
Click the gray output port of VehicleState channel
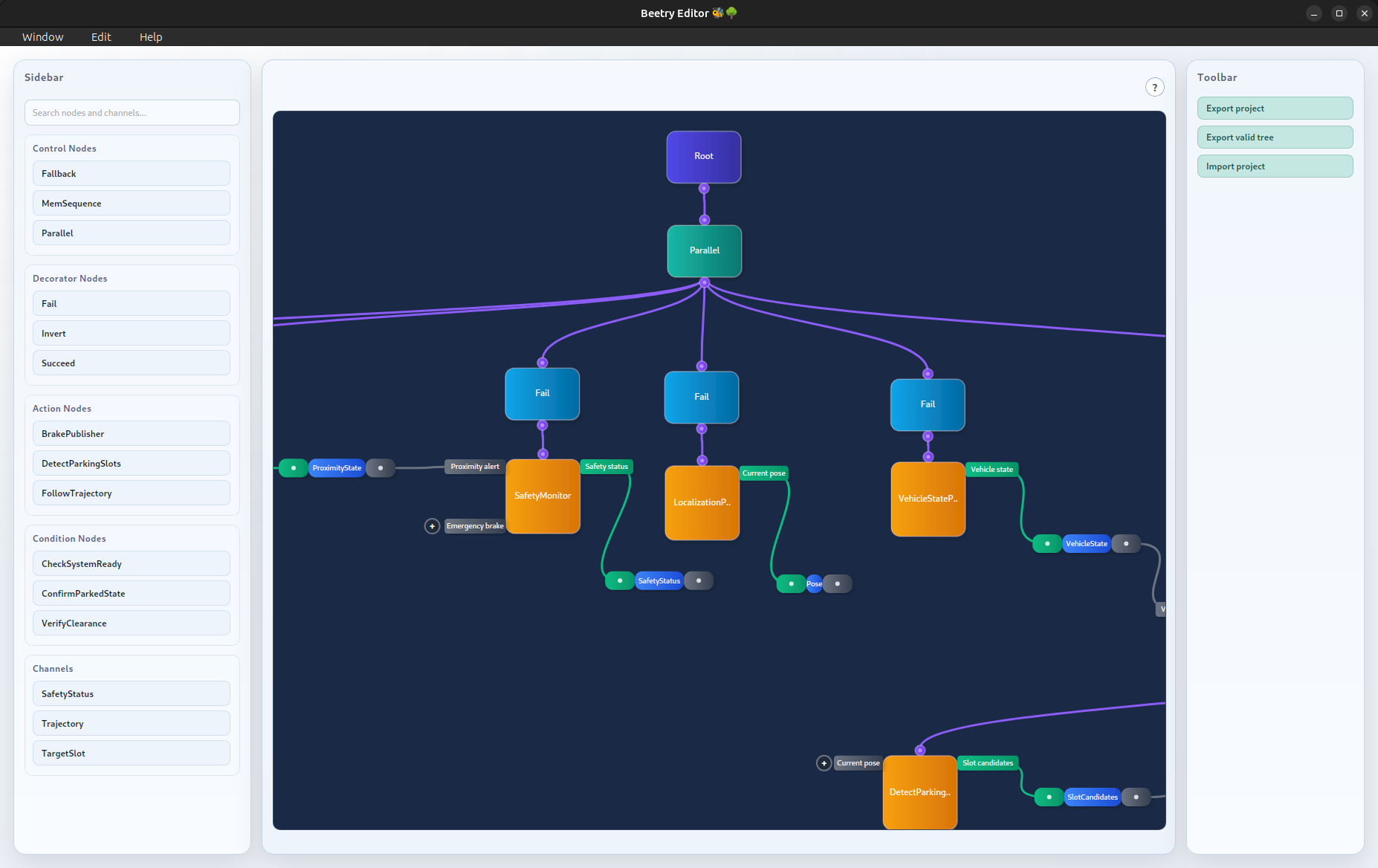(1126, 544)
